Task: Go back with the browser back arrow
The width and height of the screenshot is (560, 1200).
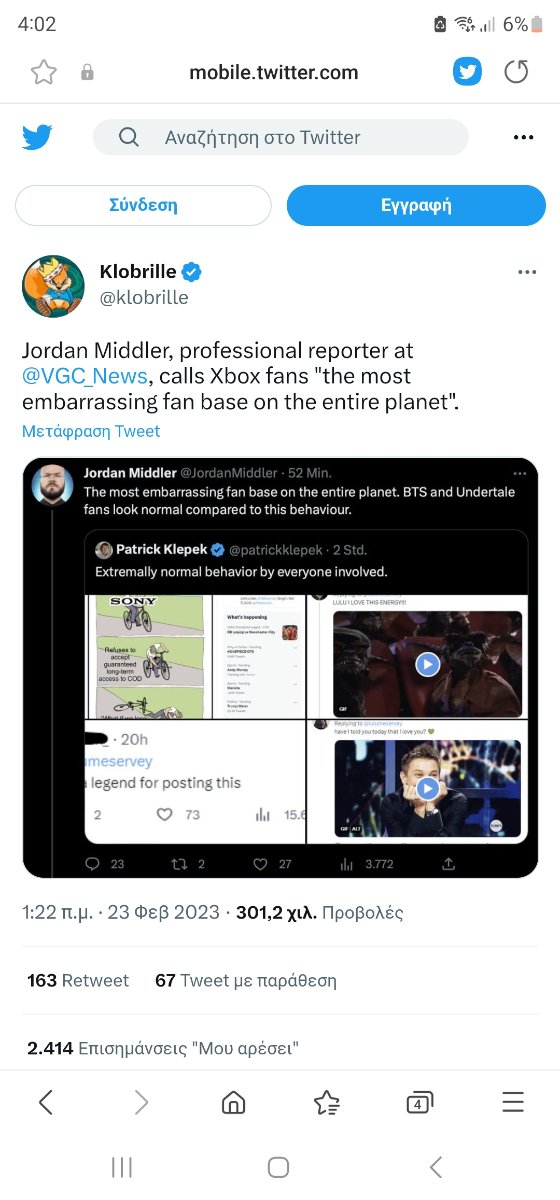Action: click(46, 1102)
